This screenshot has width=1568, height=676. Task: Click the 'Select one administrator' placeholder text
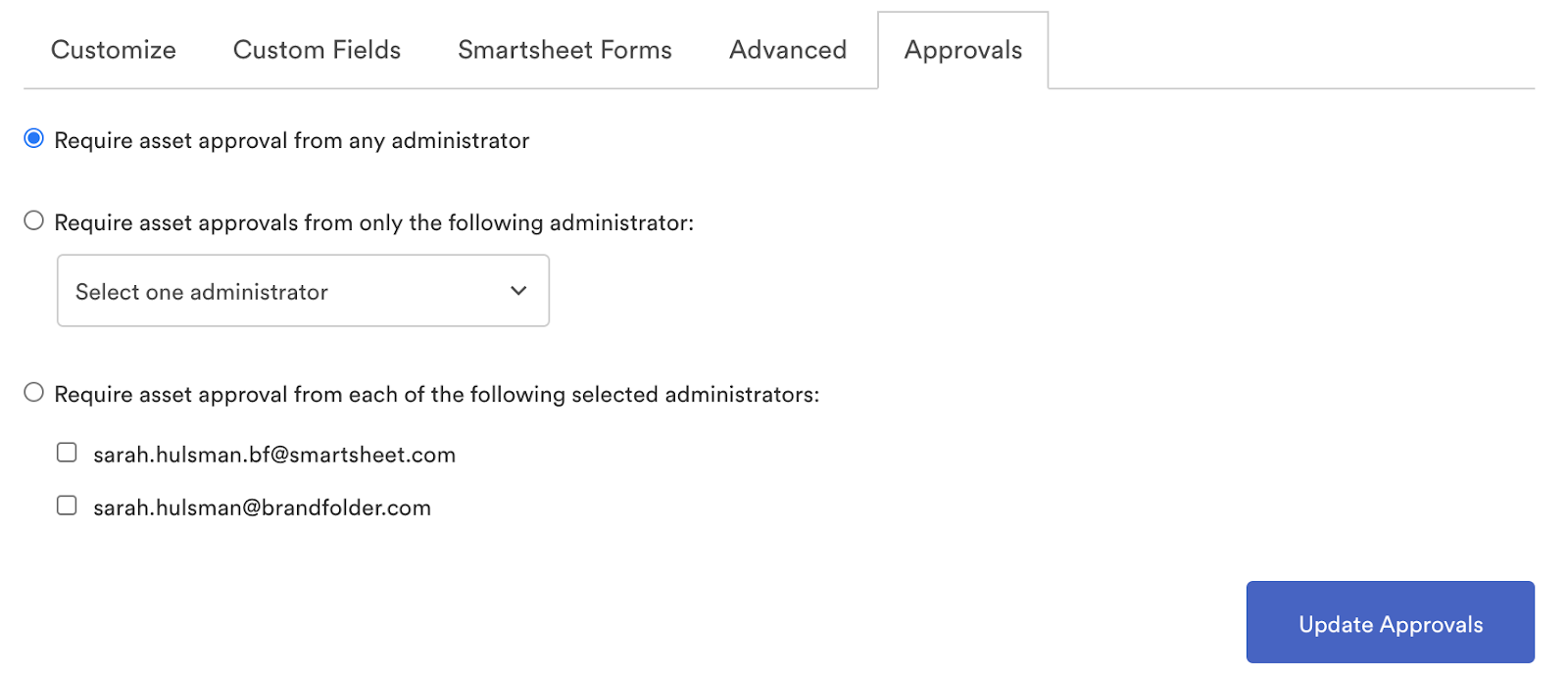202,292
